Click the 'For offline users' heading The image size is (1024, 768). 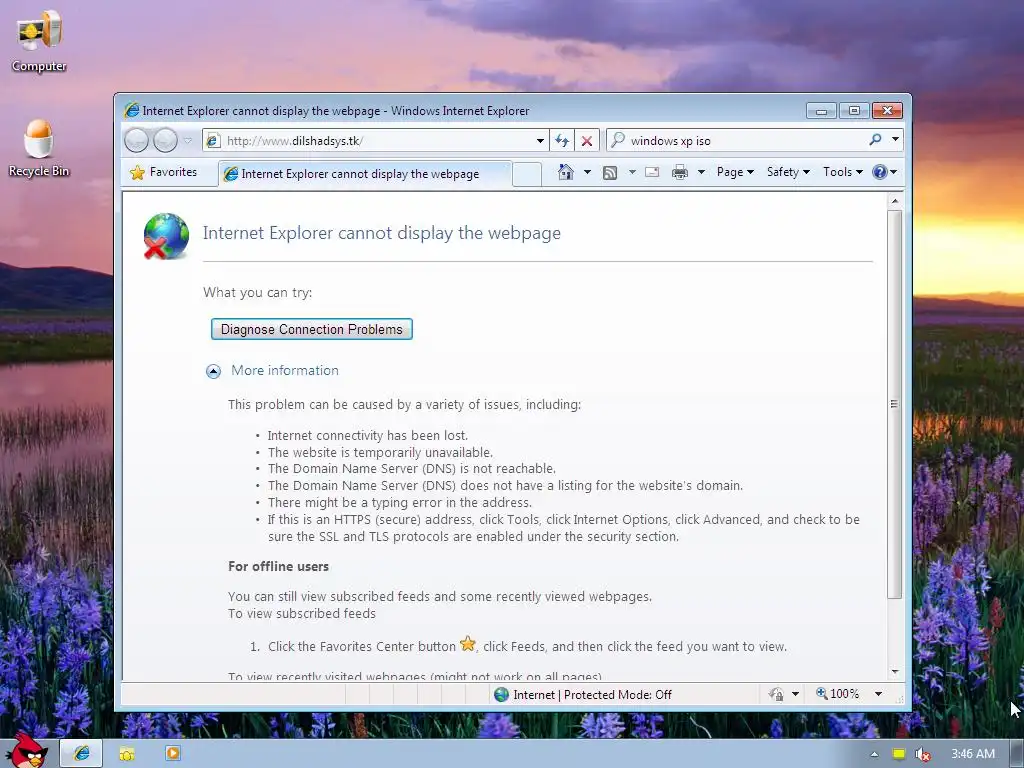pyautogui.click(x=278, y=566)
